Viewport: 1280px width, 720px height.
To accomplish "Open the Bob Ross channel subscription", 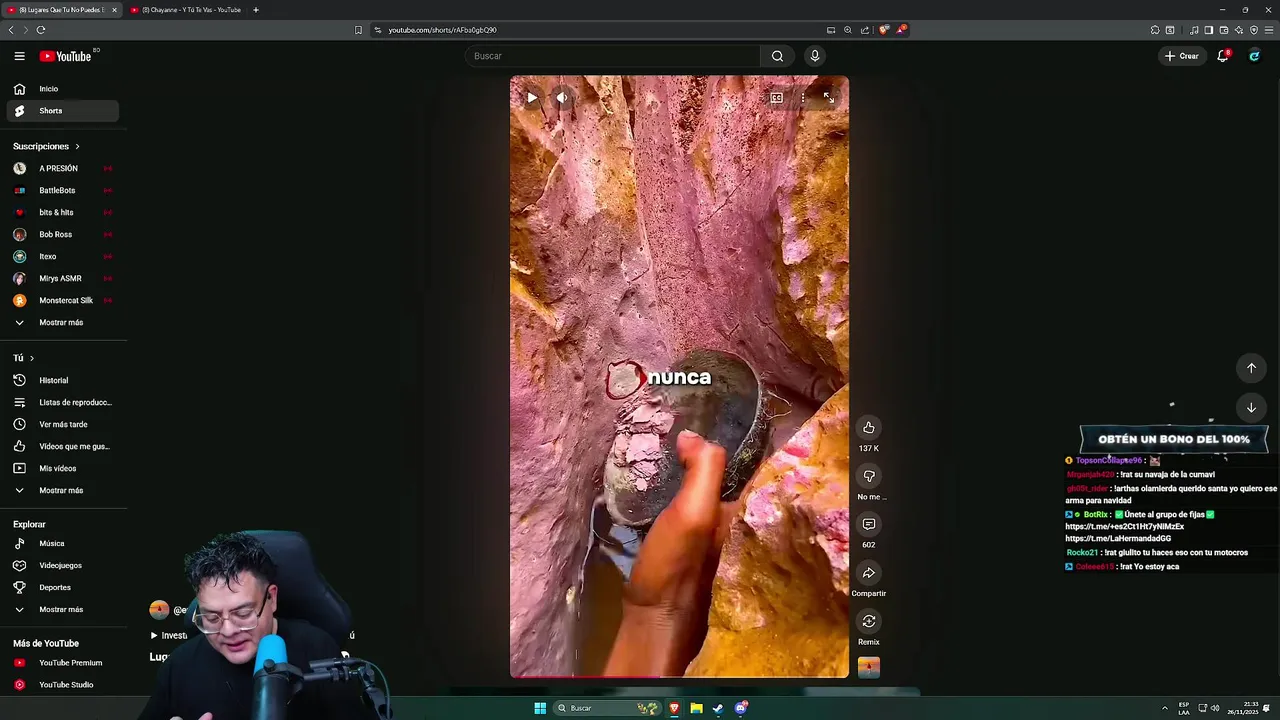I will point(62,235).
